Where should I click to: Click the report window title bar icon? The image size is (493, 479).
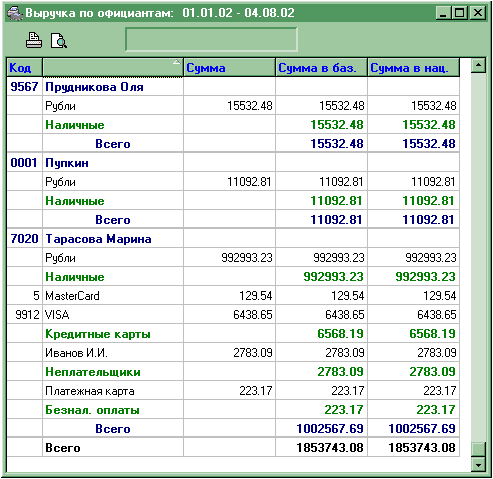click(x=15, y=13)
